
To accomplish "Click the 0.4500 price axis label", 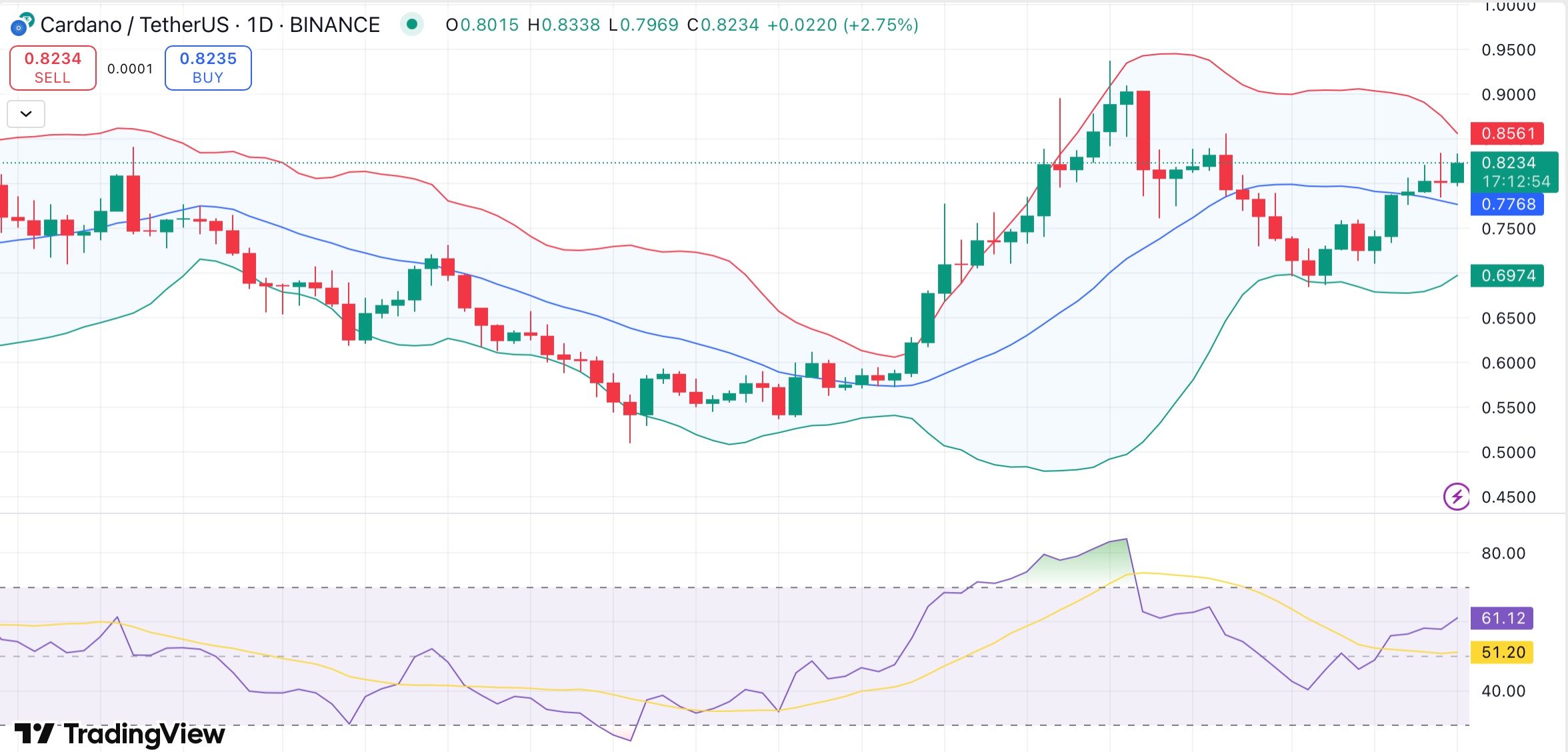I will tap(1508, 497).
